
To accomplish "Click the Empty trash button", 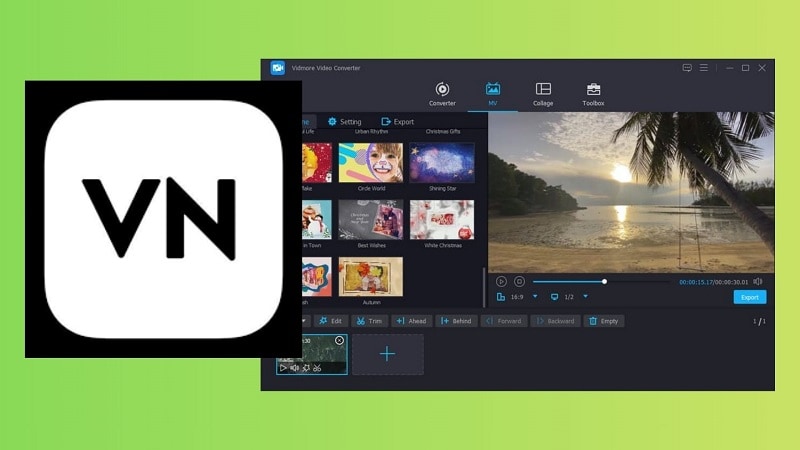I will point(604,321).
